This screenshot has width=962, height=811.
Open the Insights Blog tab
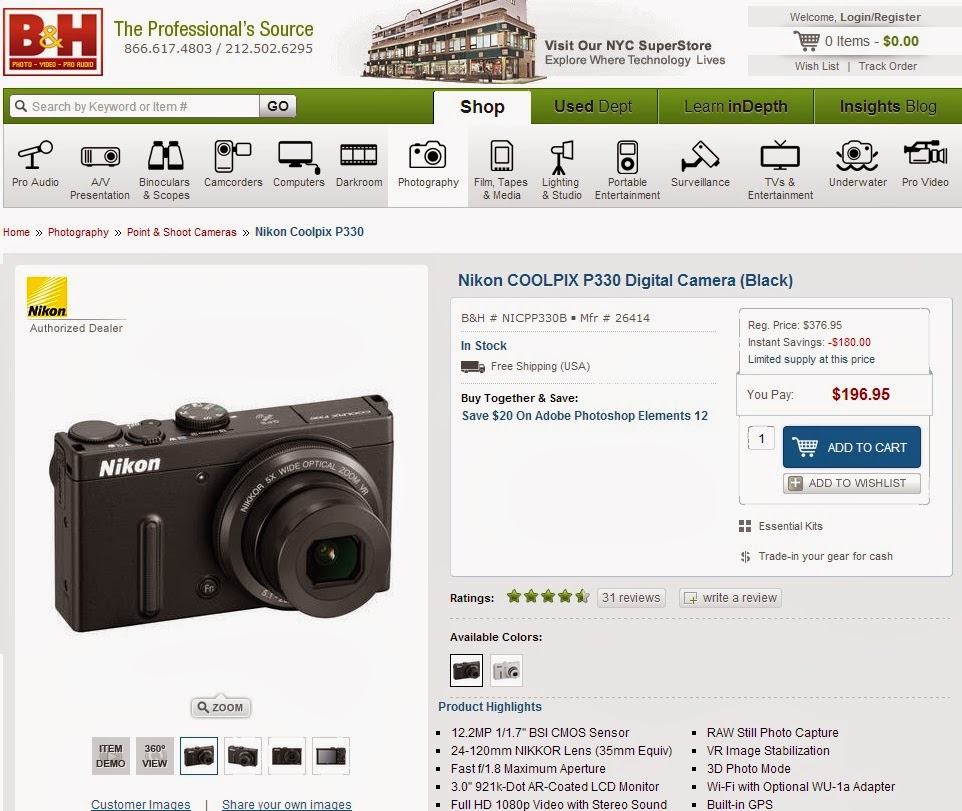click(888, 107)
